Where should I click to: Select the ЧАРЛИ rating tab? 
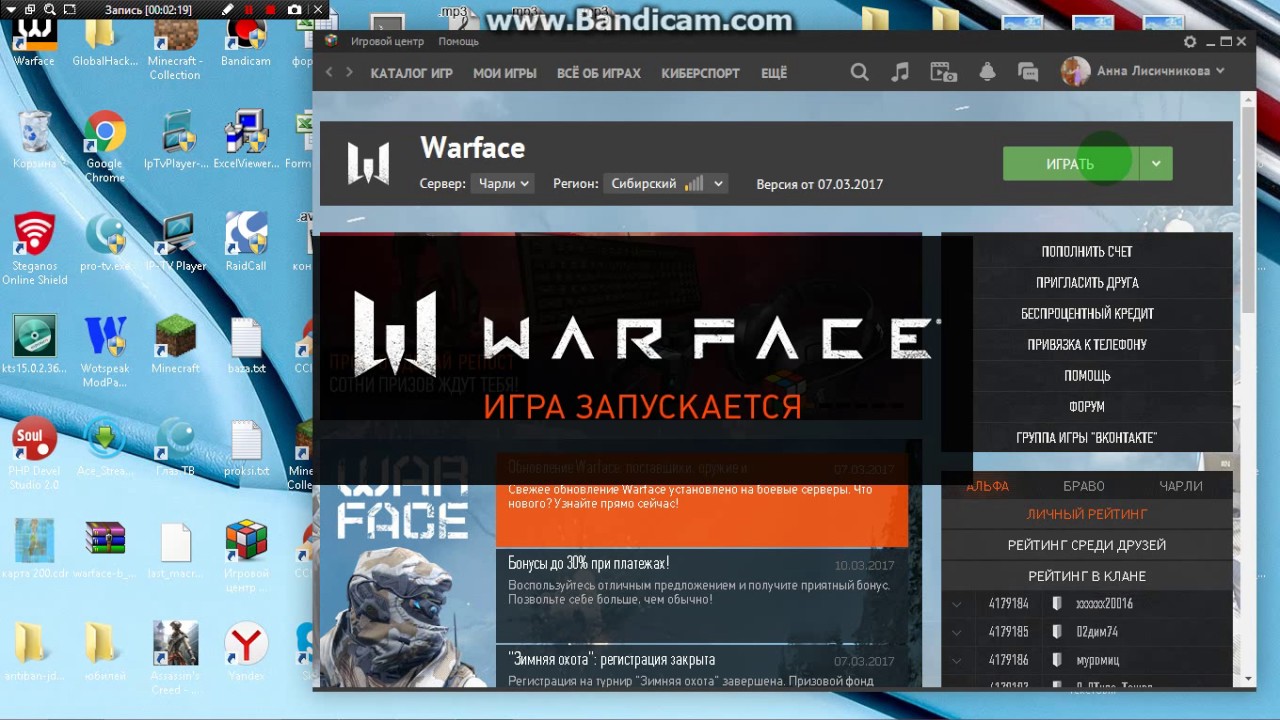click(x=1181, y=486)
